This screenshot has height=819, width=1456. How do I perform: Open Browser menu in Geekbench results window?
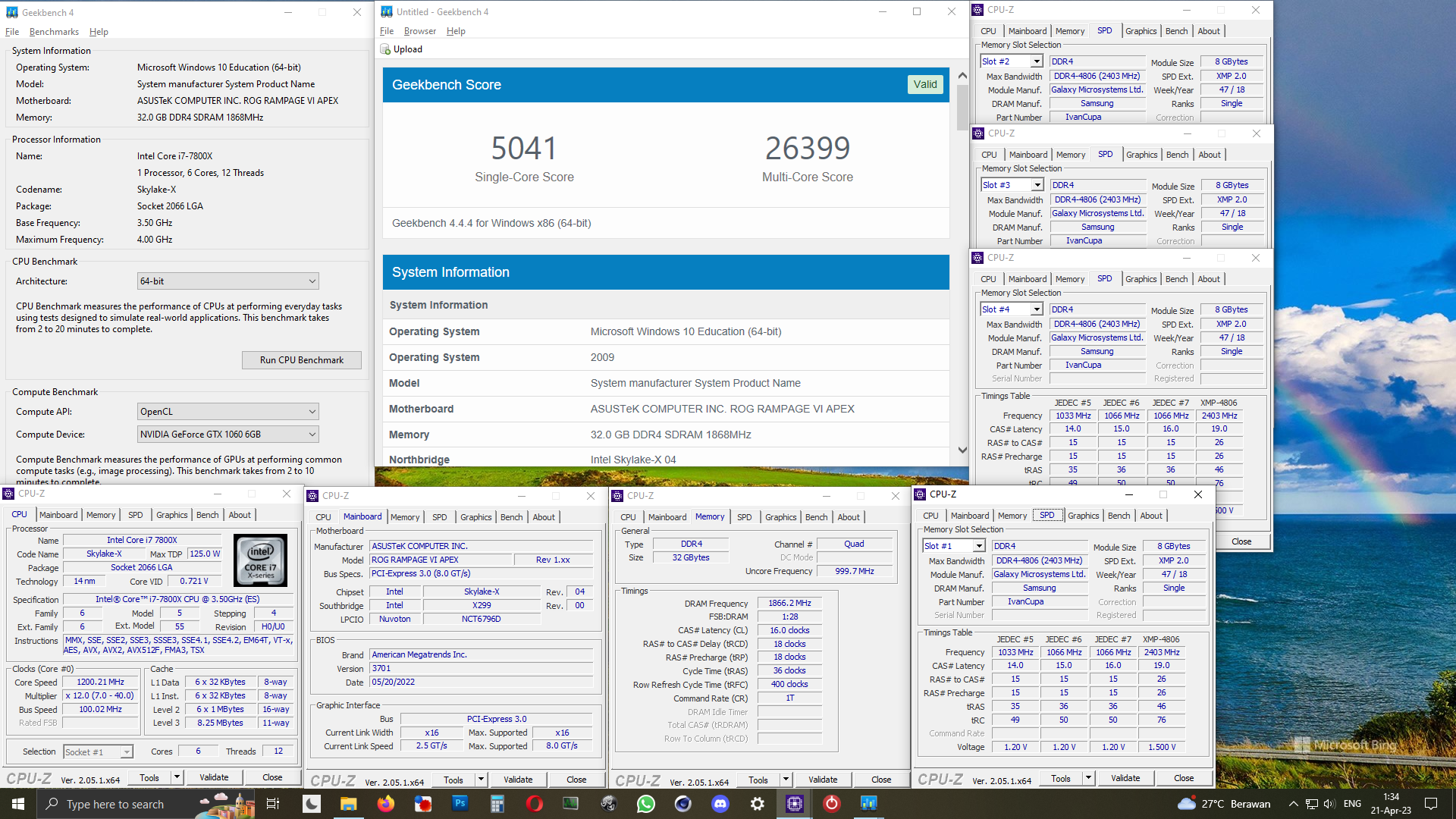click(420, 31)
